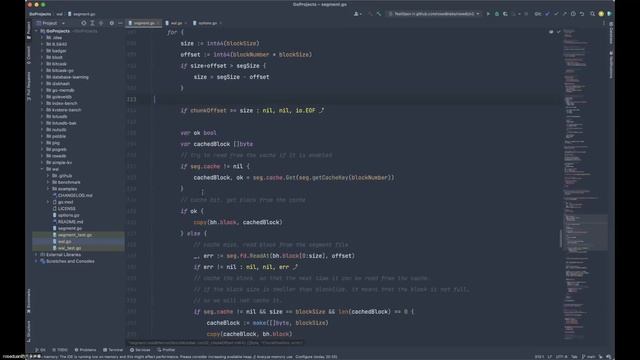Open the Project view selector dropdown
640x360 pixels.
click(51, 23)
